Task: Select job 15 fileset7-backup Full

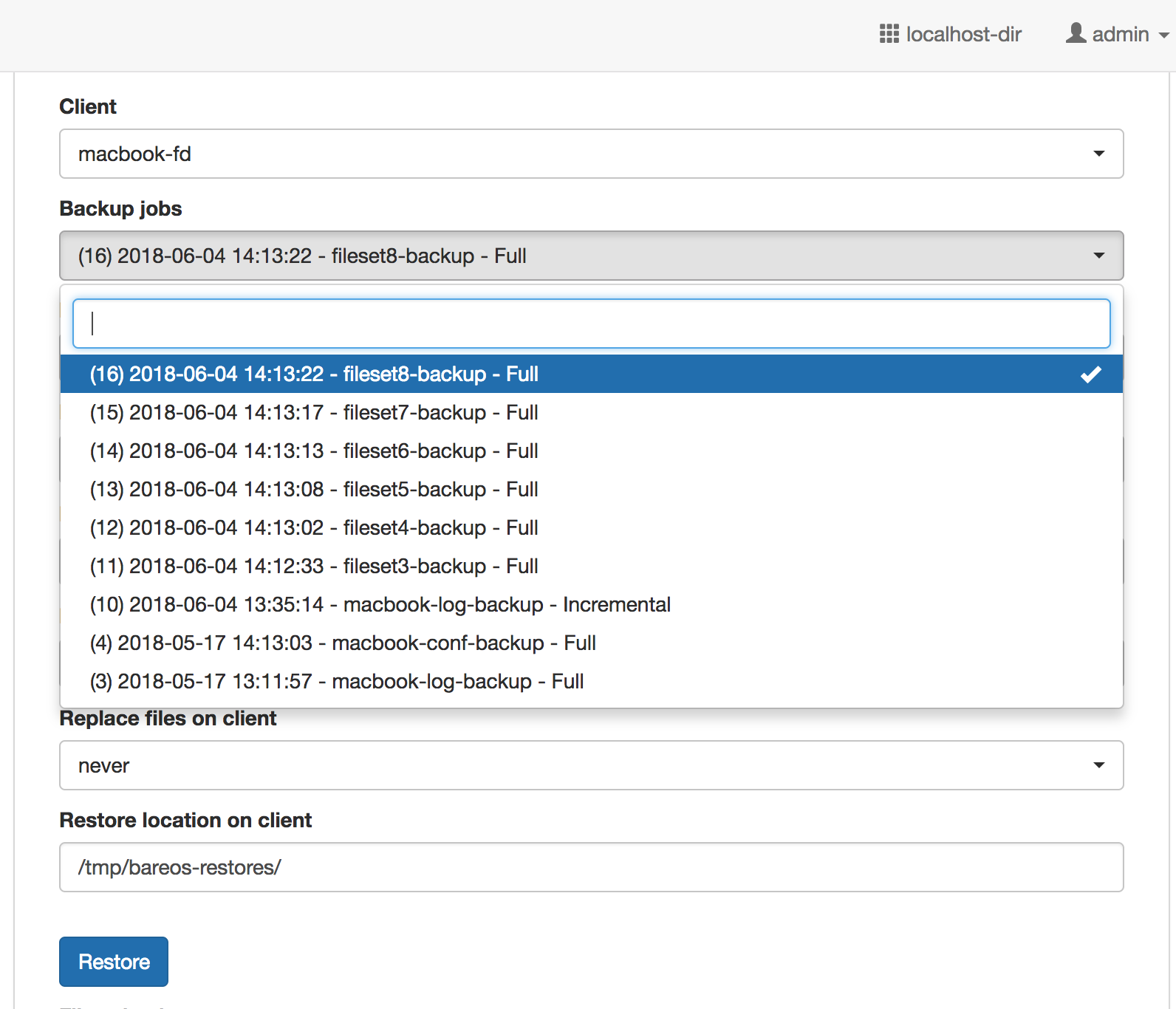Action: [x=314, y=413]
